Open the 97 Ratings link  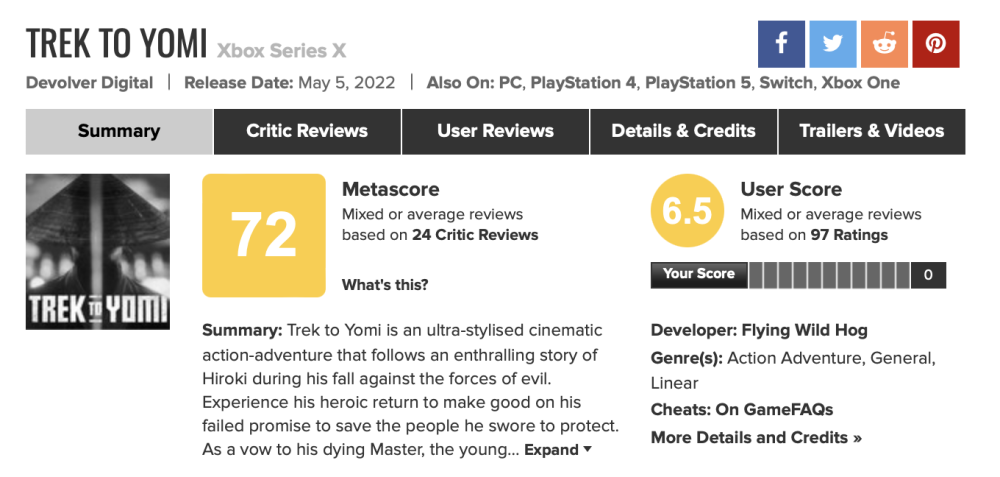tap(849, 235)
